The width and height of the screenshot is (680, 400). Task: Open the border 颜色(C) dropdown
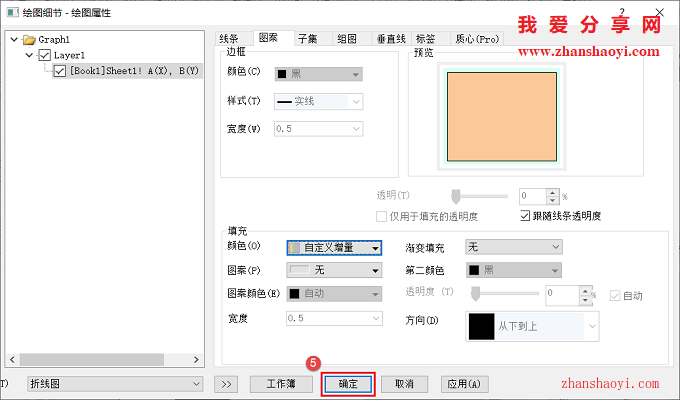coord(319,74)
